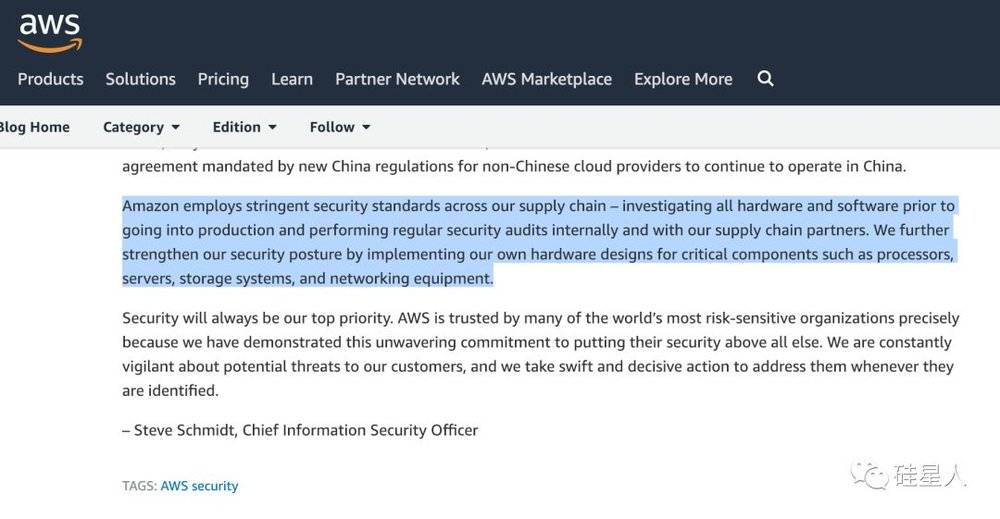Open the Products menu
This screenshot has height=519, width=1000.
click(50, 79)
